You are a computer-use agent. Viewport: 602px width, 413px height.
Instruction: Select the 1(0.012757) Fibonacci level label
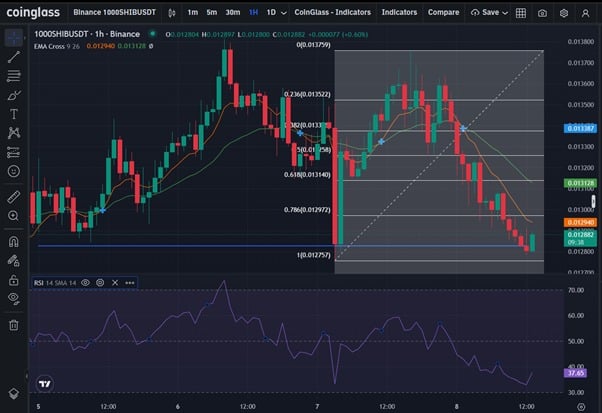(x=313, y=255)
